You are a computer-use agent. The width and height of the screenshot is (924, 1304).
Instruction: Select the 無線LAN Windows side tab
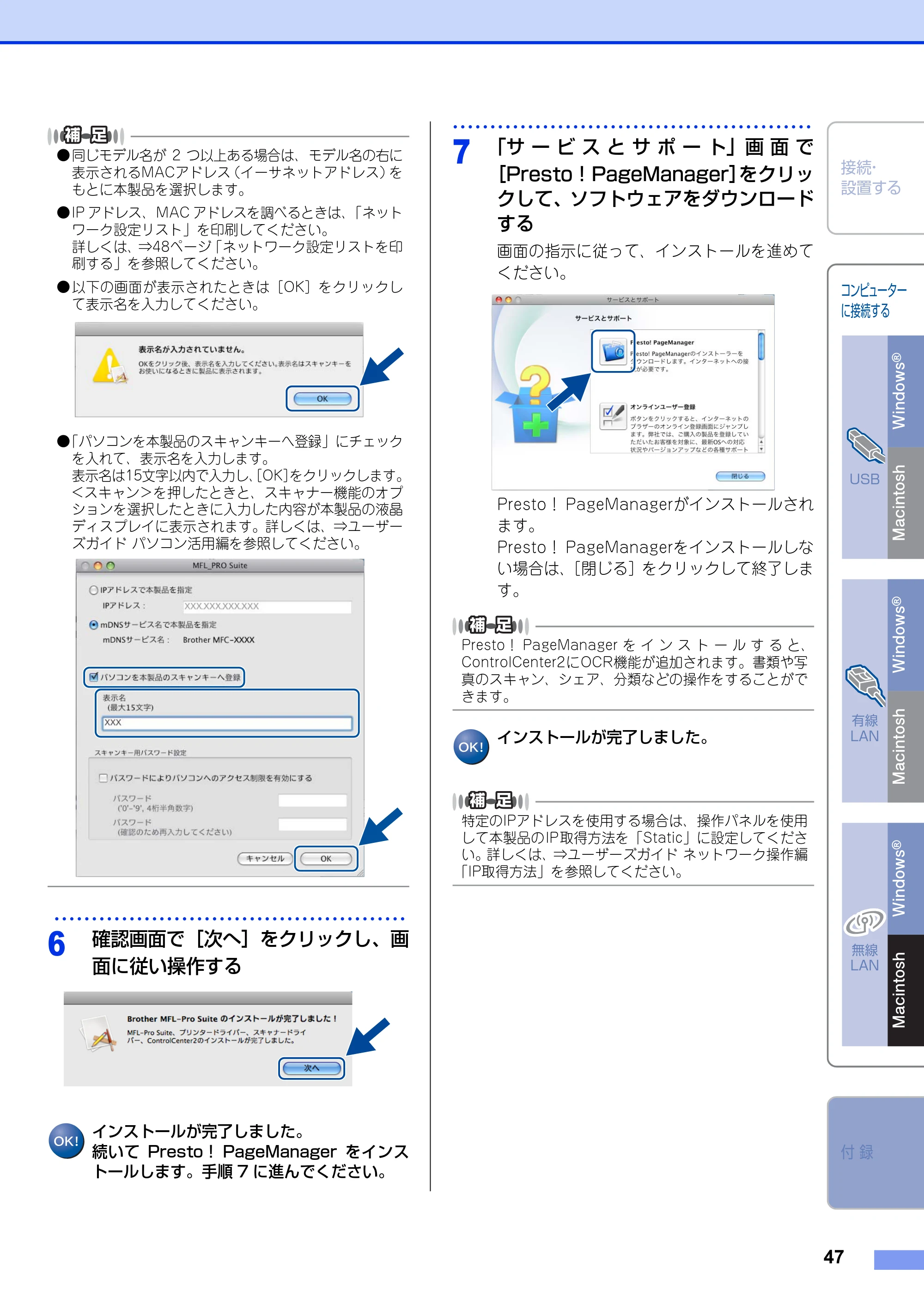905,878
